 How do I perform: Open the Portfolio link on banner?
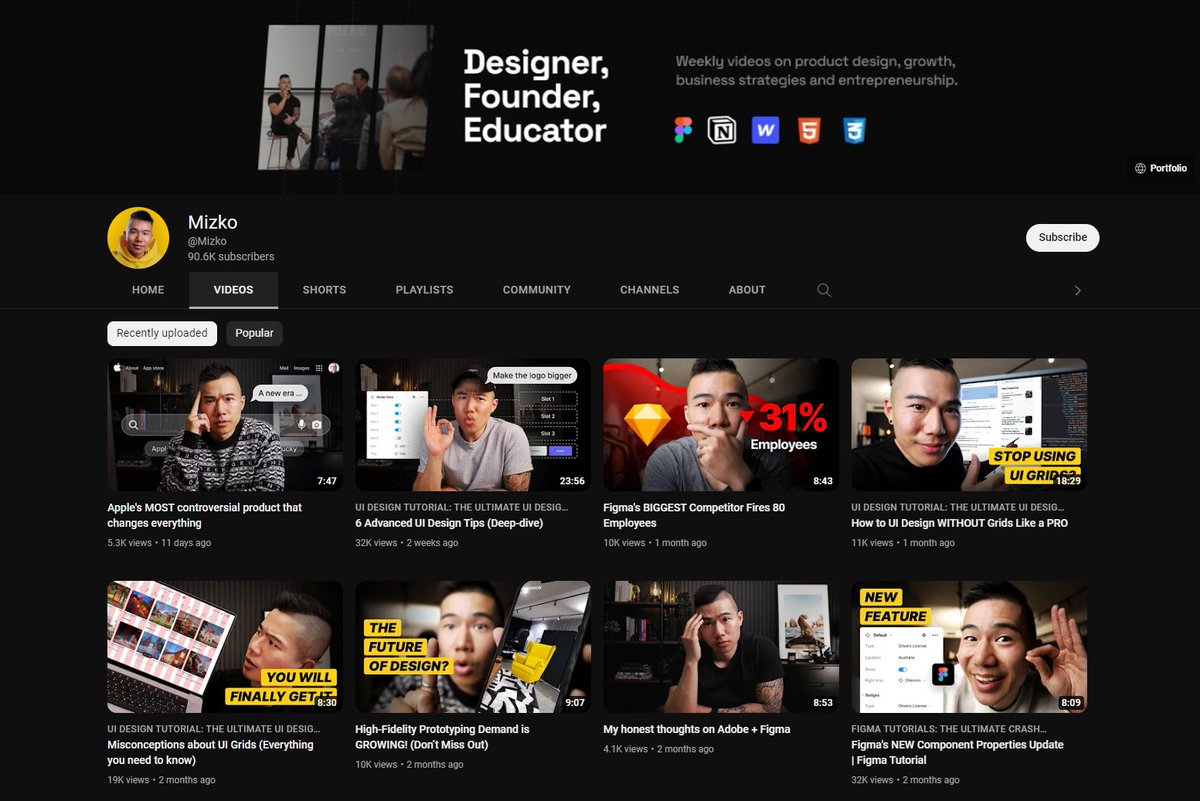point(1160,168)
